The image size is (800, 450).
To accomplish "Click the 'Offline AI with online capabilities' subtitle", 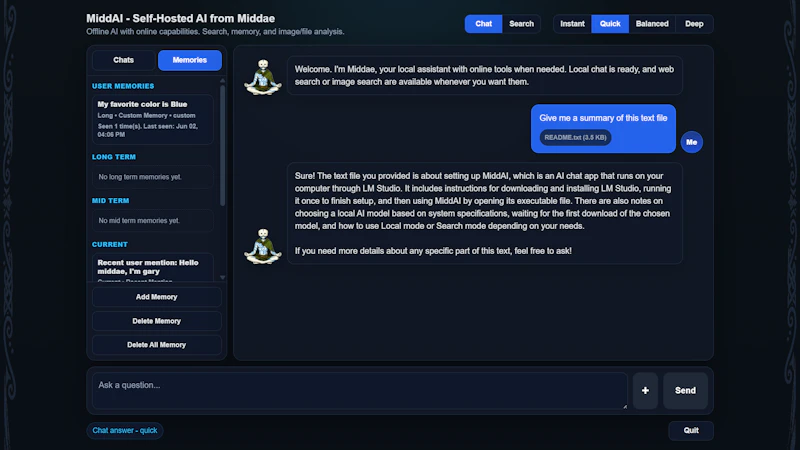I will [215, 32].
